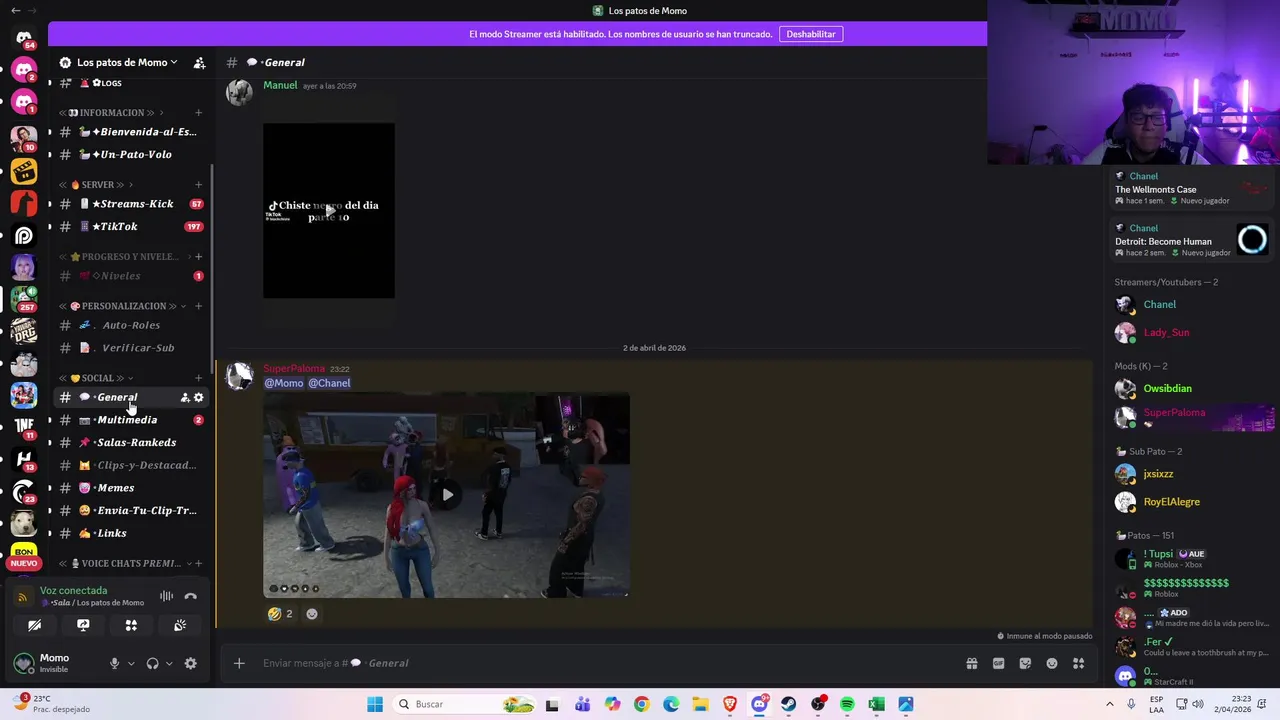Image resolution: width=1280 pixels, height=720 pixels.
Task: Disconnect from voice with hang-up icon
Action: click(x=191, y=596)
